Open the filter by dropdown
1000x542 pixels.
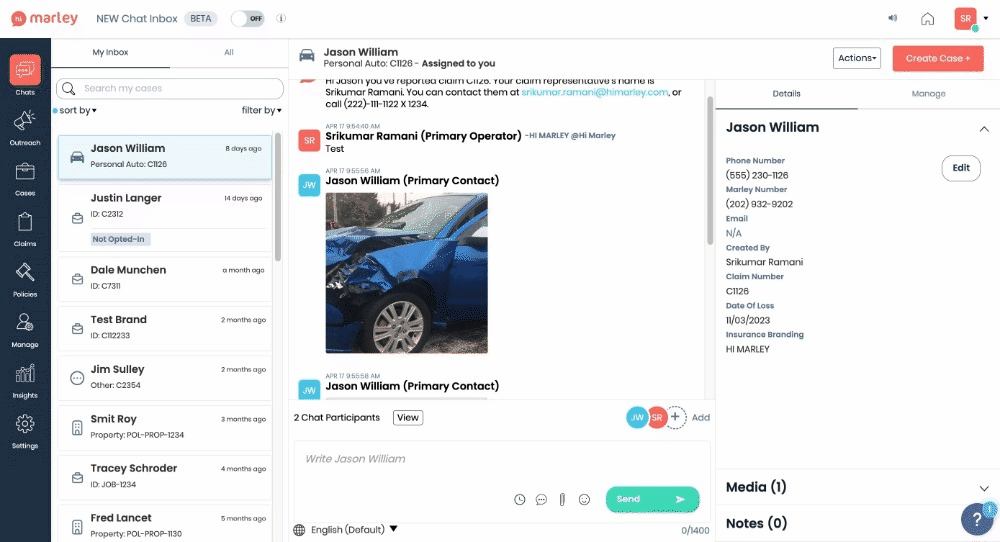261,110
